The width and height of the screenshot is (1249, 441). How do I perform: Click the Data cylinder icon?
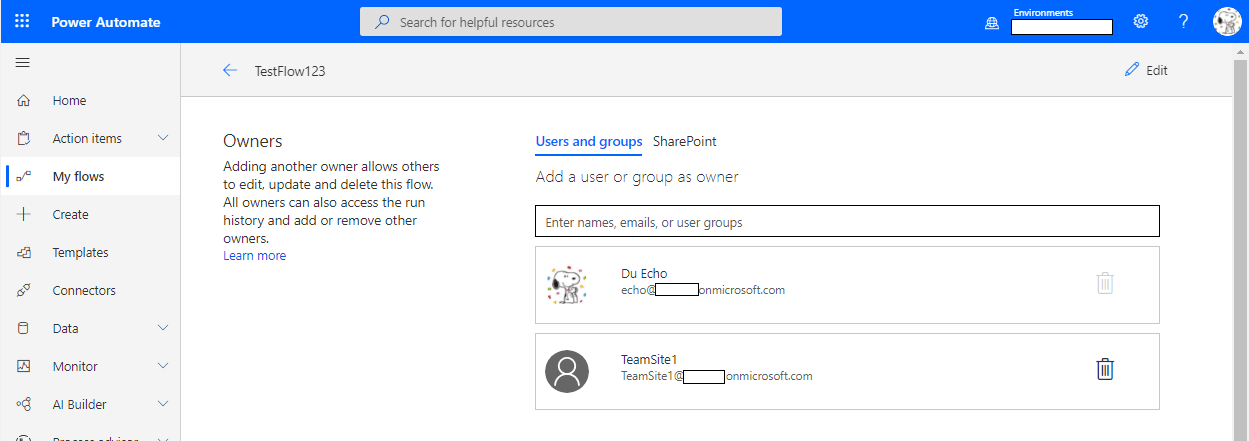coord(24,329)
